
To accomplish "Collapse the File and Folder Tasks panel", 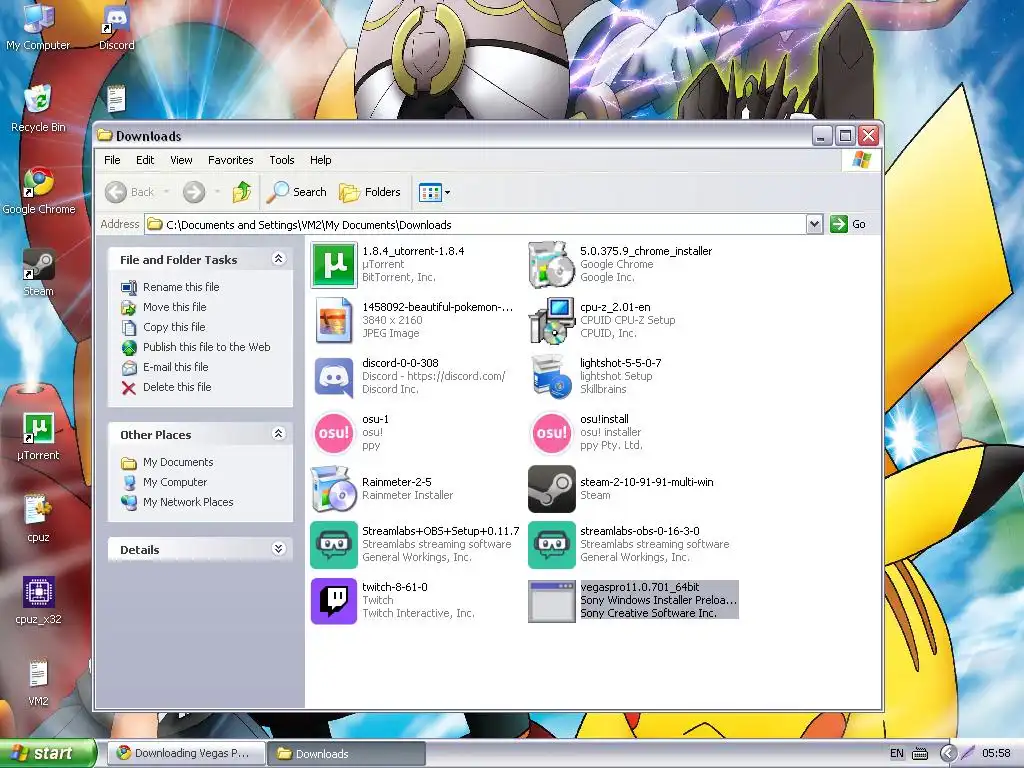I will click(x=278, y=259).
